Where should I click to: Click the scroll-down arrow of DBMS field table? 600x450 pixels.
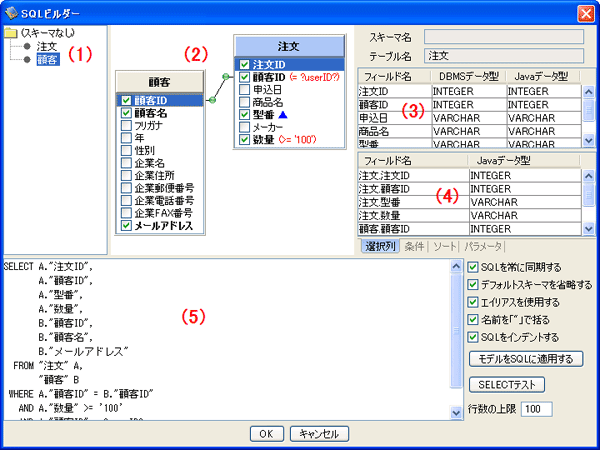pos(589,142)
